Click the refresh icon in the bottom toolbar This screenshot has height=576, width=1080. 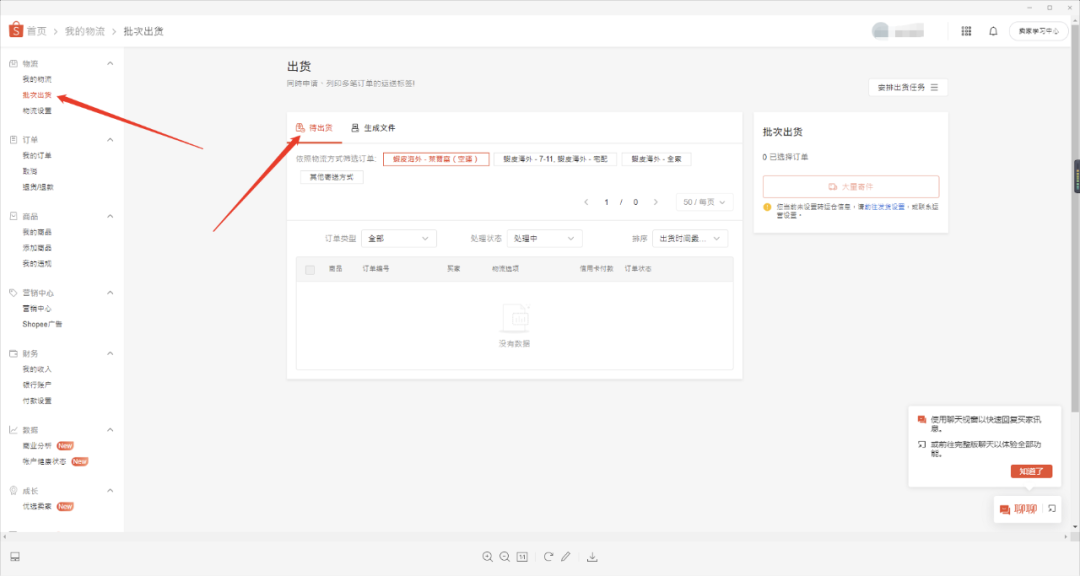pos(547,557)
